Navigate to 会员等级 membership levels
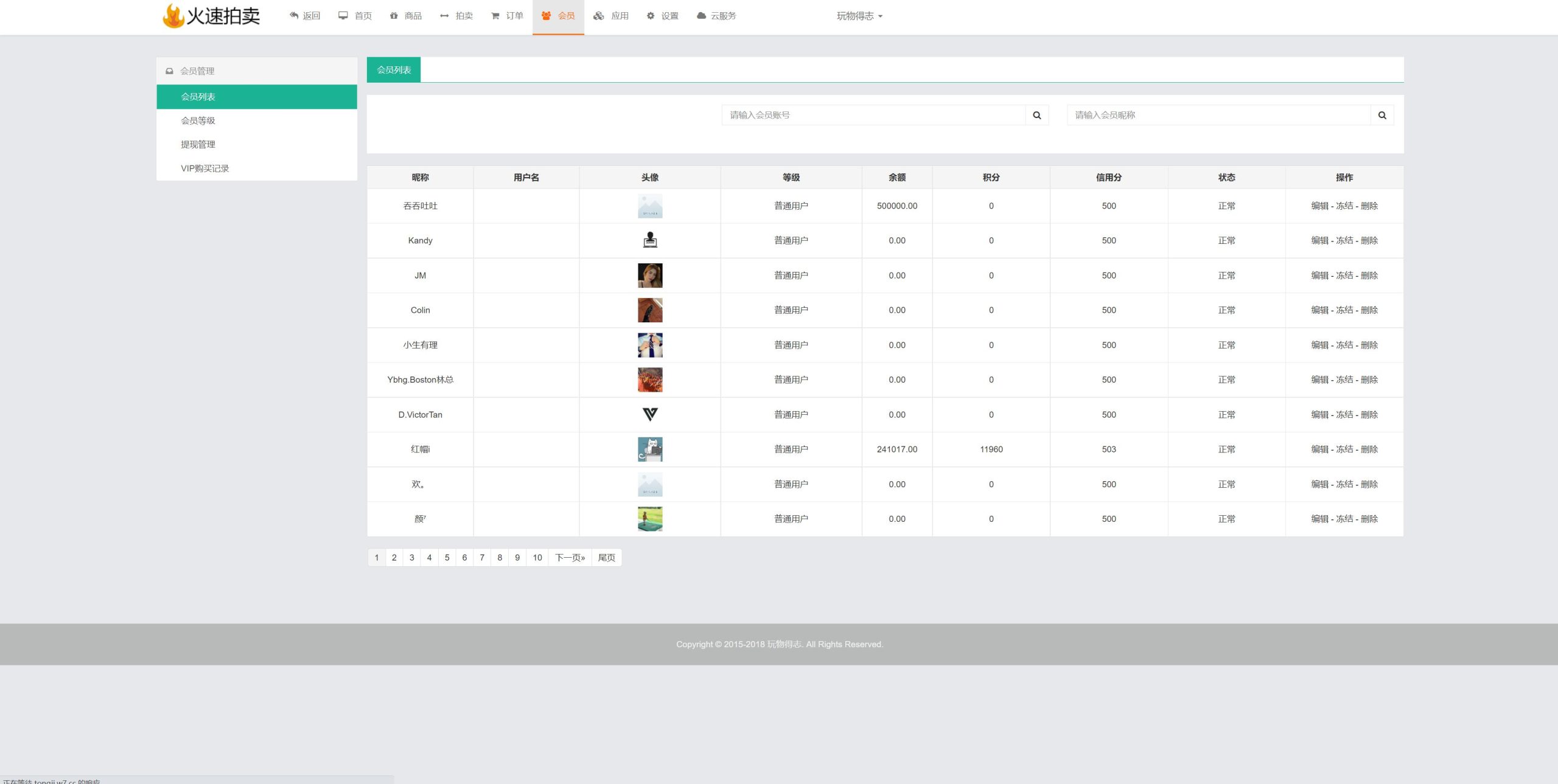 tap(199, 121)
